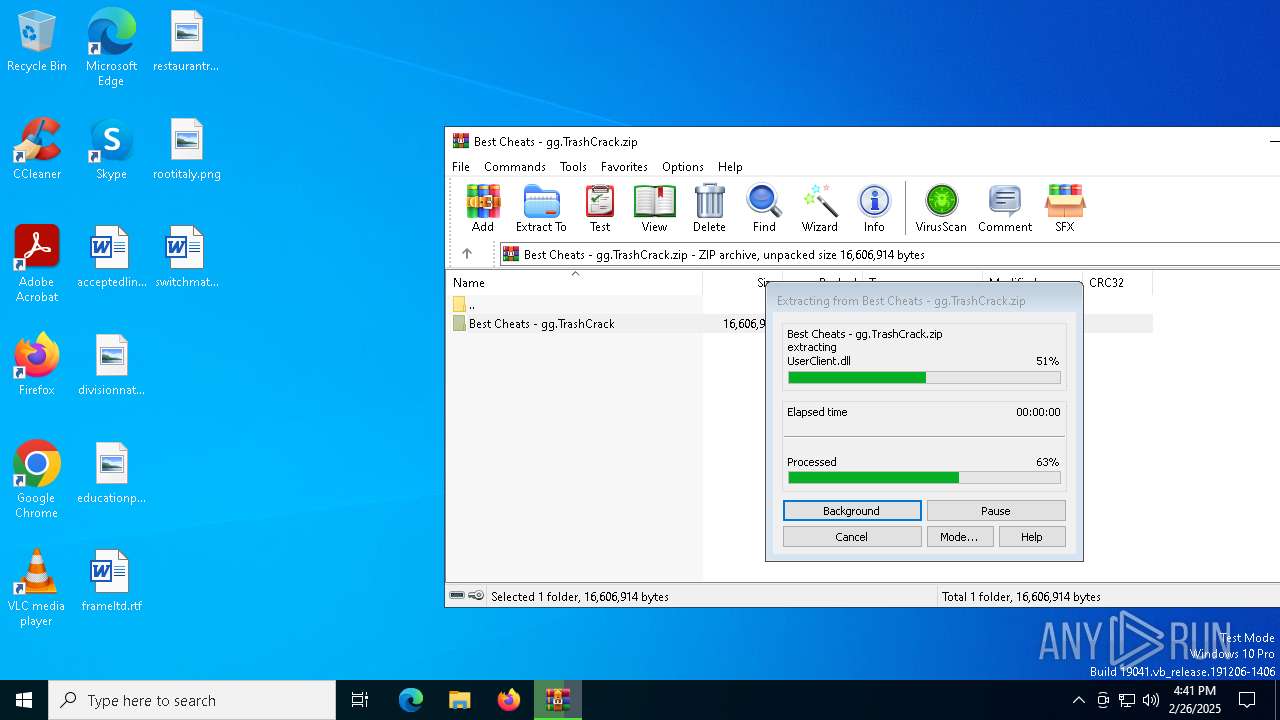
Task: Select switchmat... Word document on desktop
Action: coord(187,257)
